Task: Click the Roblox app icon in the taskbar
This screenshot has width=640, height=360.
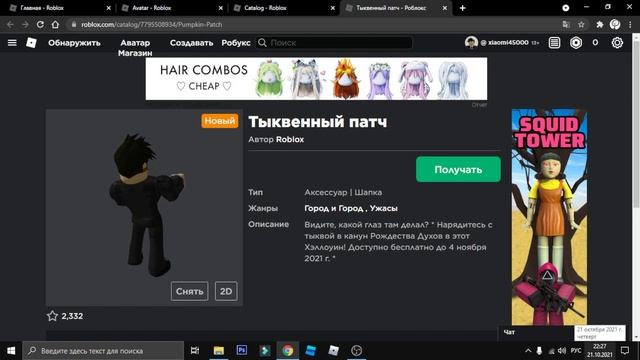Action: (333, 350)
